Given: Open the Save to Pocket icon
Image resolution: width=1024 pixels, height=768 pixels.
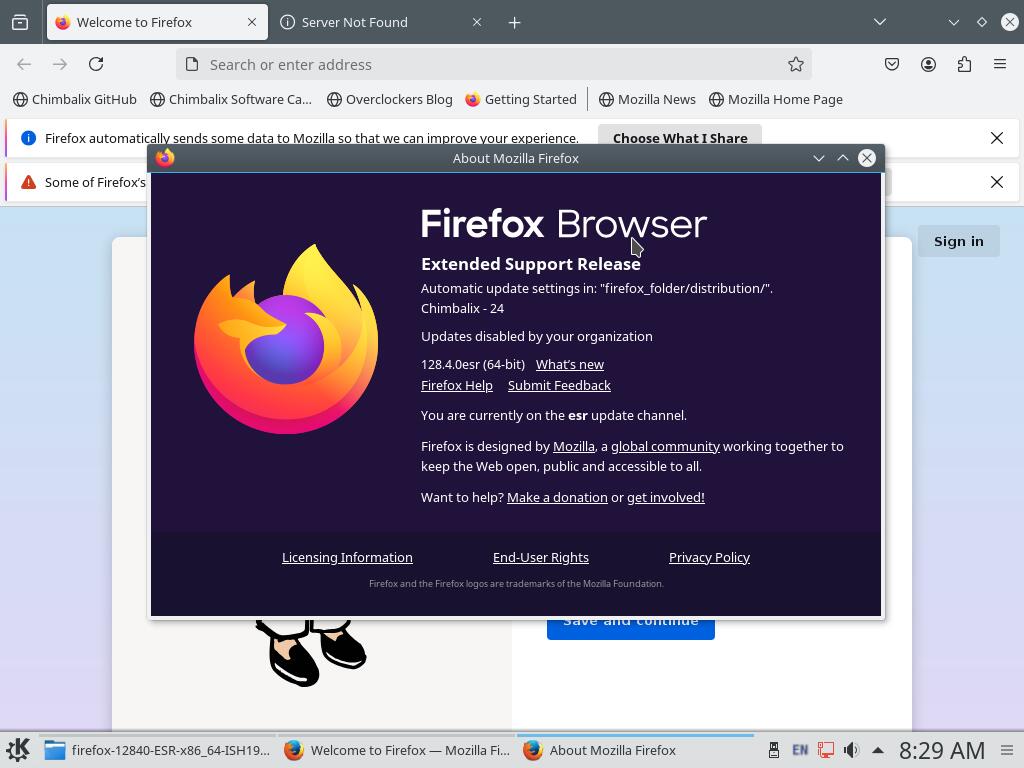Looking at the screenshot, I should [x=892, y=64].
